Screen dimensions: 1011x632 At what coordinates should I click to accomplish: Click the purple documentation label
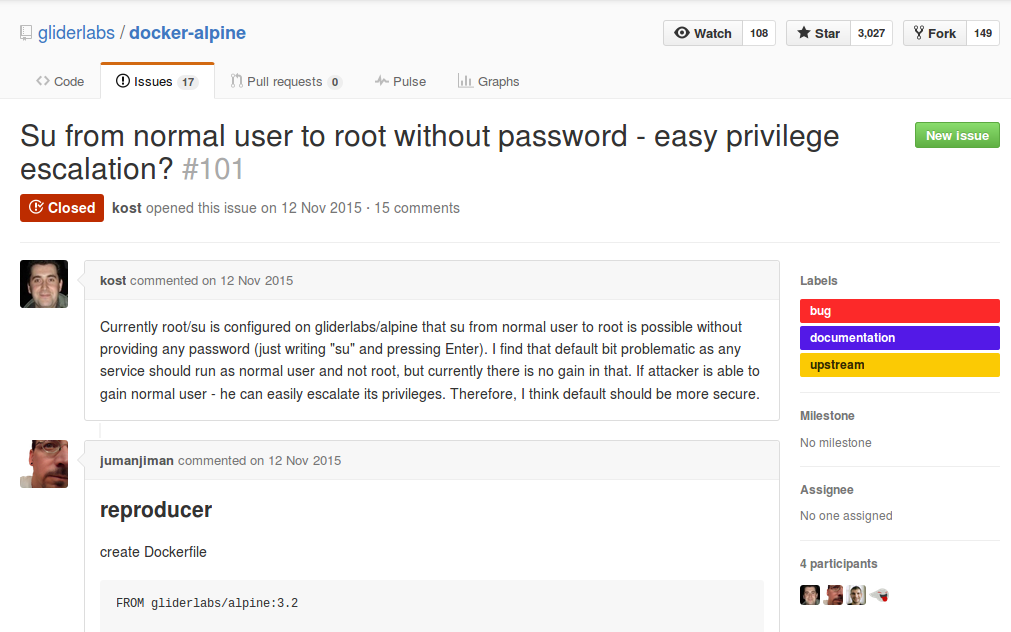pos(899,338)
